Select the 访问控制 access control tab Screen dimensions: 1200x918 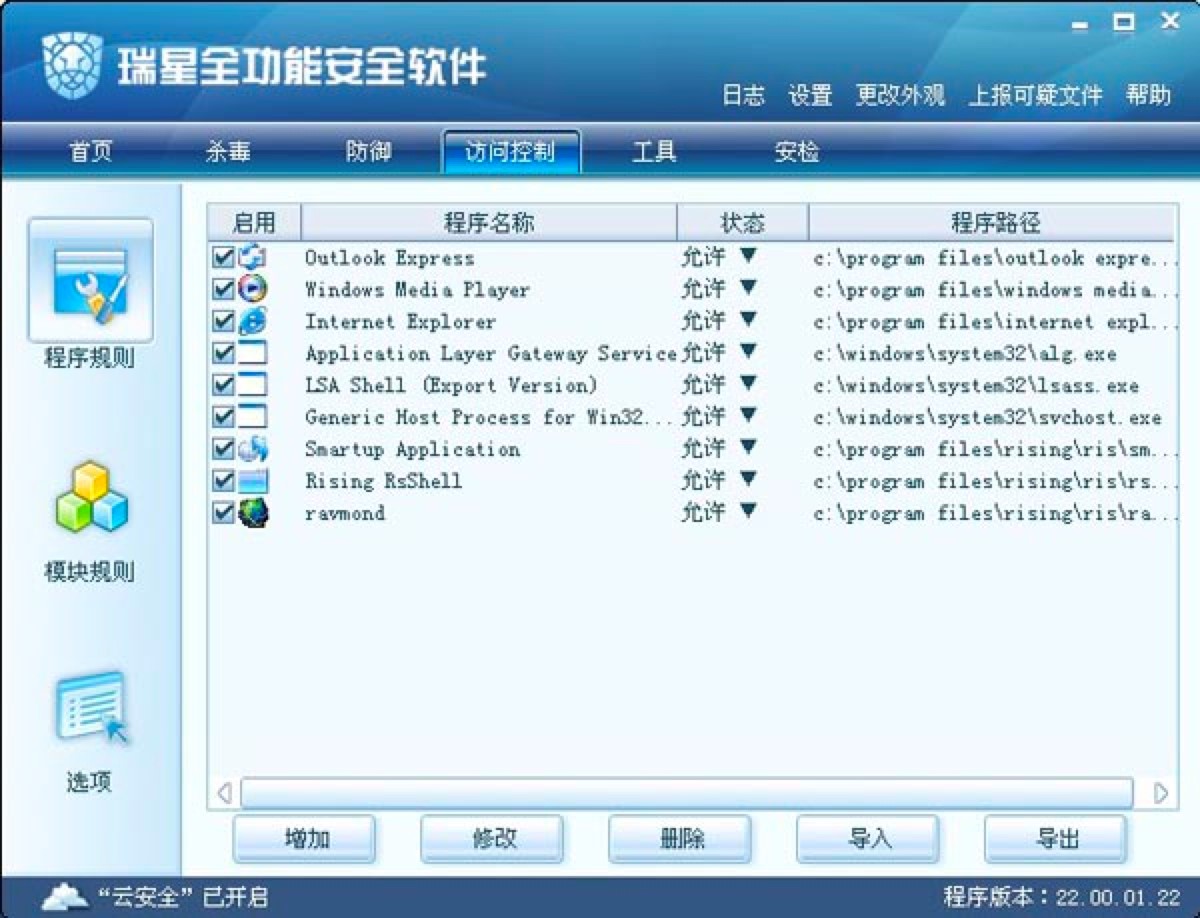(510, 152)
